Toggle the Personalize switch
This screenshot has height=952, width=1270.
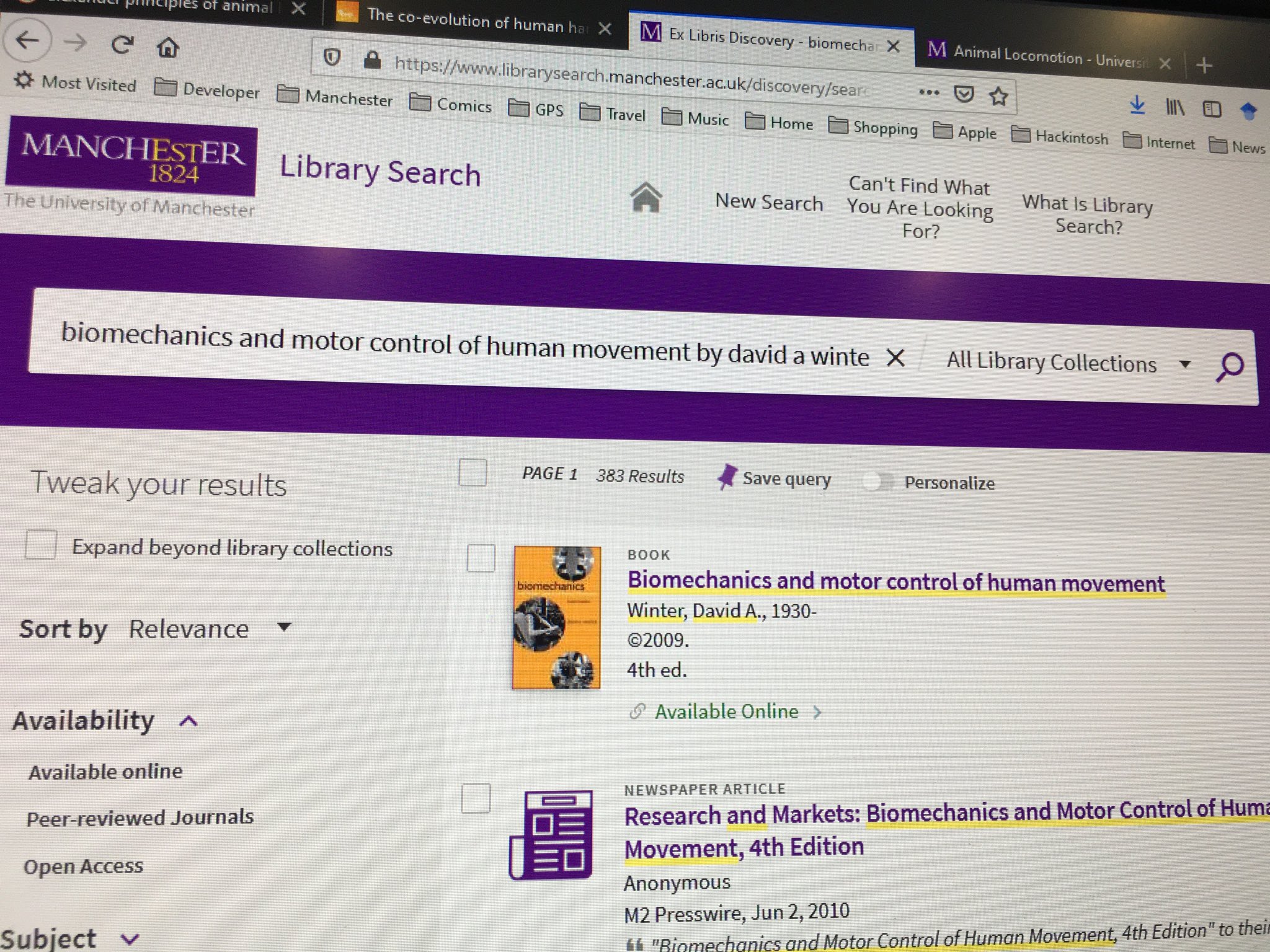click(877, 482)
